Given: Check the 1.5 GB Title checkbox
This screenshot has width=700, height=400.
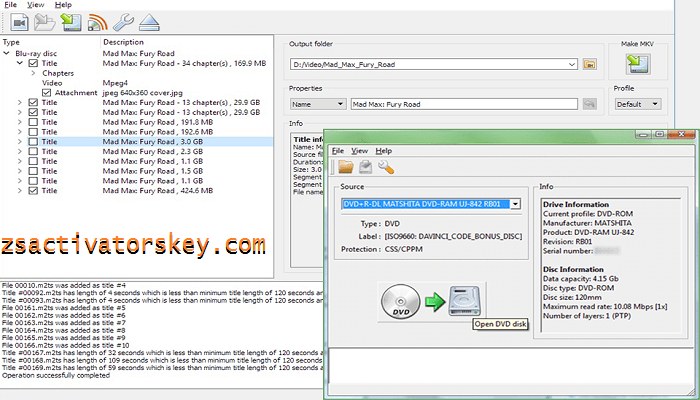Looking at the screenshot, I should click(x=33, y=171).
